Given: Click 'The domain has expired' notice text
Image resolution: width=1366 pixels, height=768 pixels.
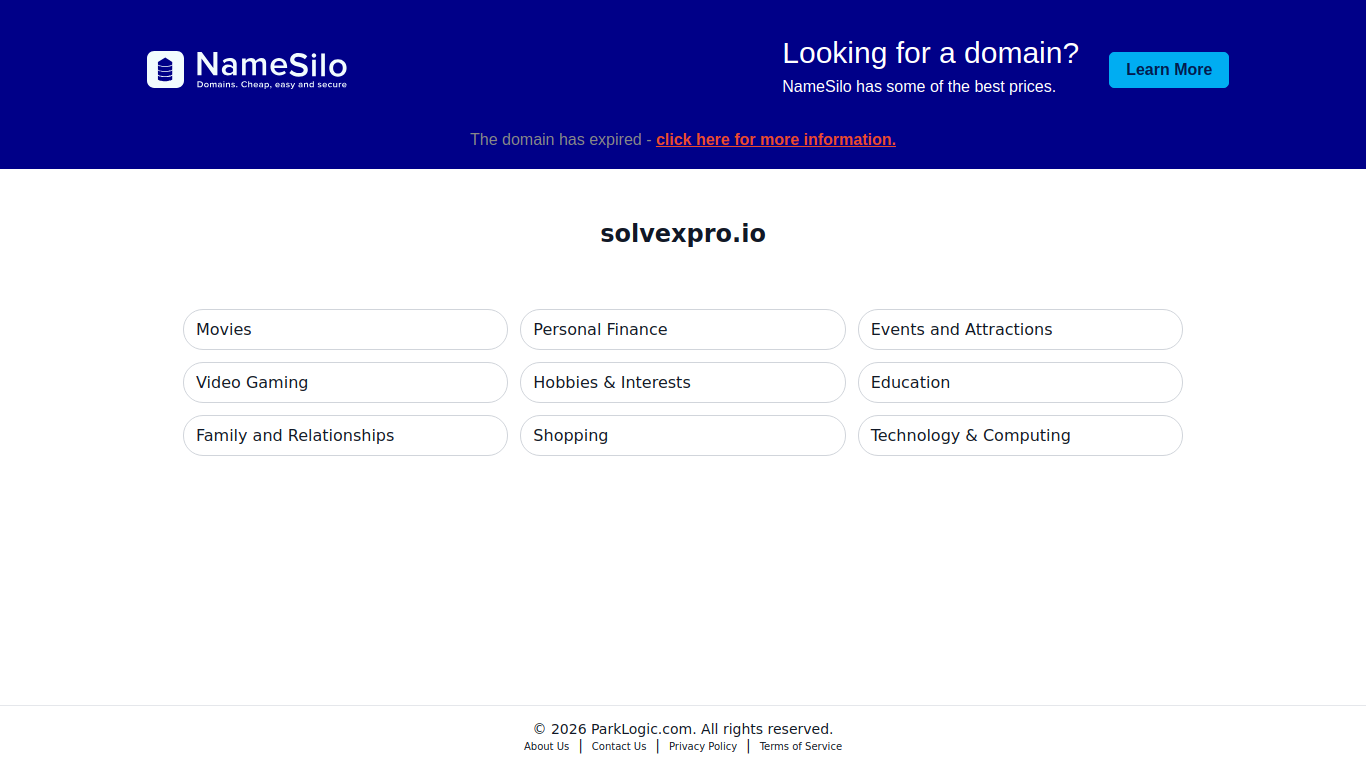Looking at the screenshot, I should tap(556, 139).
